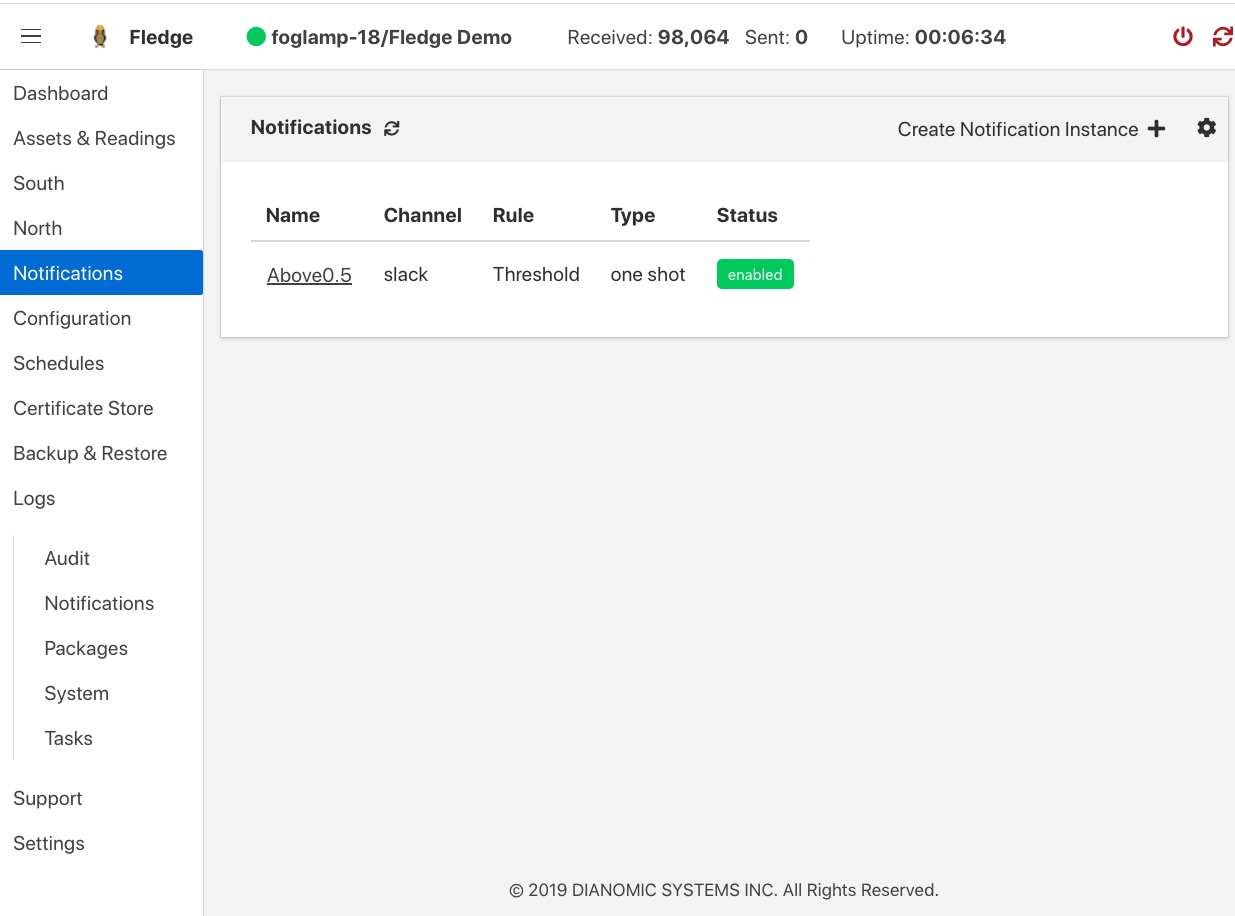Toggle the hamburger sidebar menu icon

[31, 37]
